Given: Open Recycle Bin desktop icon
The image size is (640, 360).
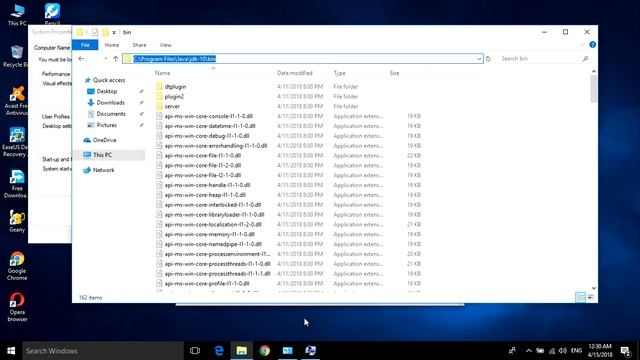Looking at the screenshot, I should (x=16, y=56).
